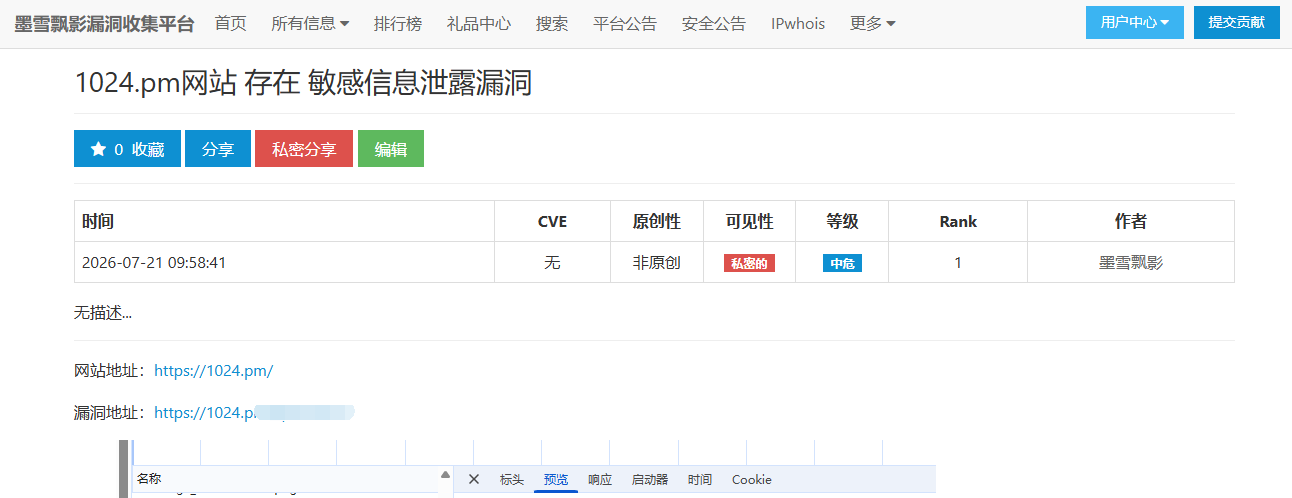The height and width of the screenshot is (498, 1292).
Task: Click the green 编辑 button
Action: pyautogui.click(x=391, y=149)
